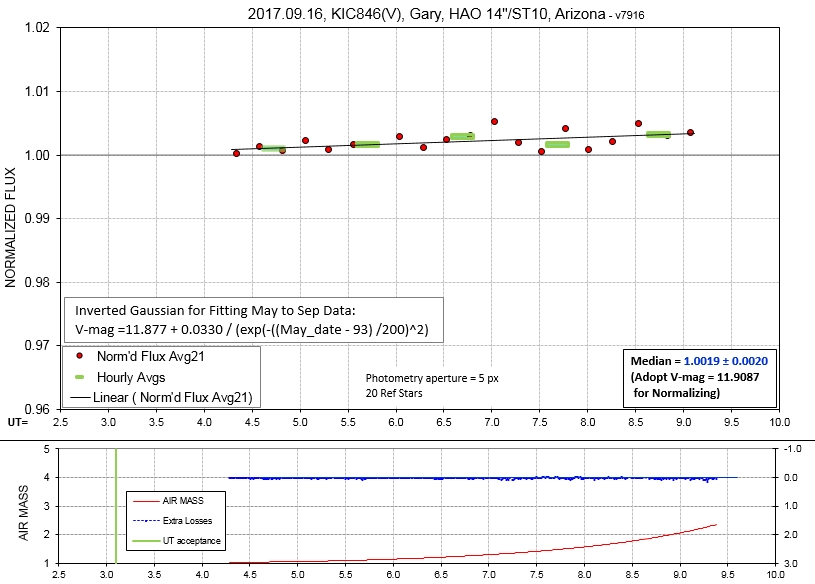Click the 1.02 tick on the flux axis
The height and width of the screenshot is (584, 815).
[x=37, y=28]
